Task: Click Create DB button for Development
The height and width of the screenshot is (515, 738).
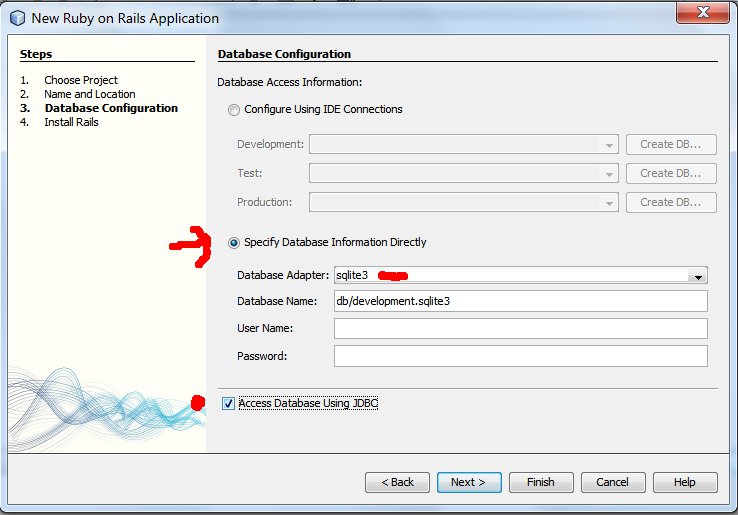Action: click(x=671, y=145)
